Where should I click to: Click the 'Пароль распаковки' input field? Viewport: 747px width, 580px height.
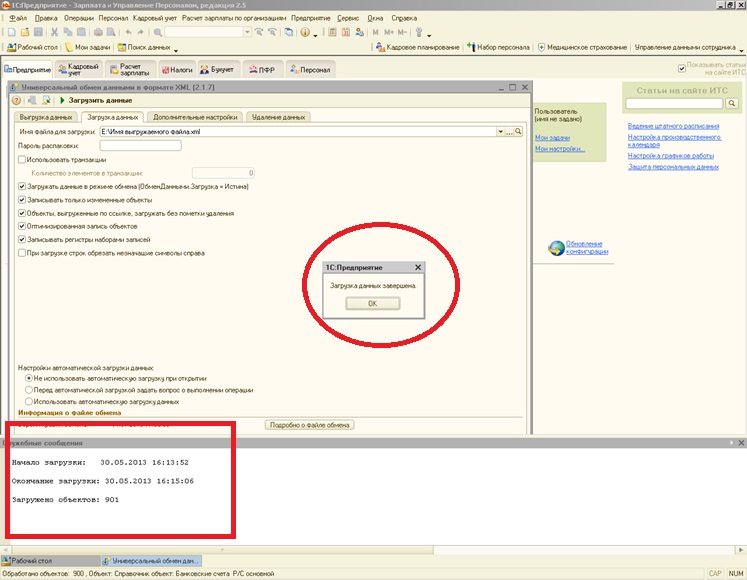click(x=141, y=145)
